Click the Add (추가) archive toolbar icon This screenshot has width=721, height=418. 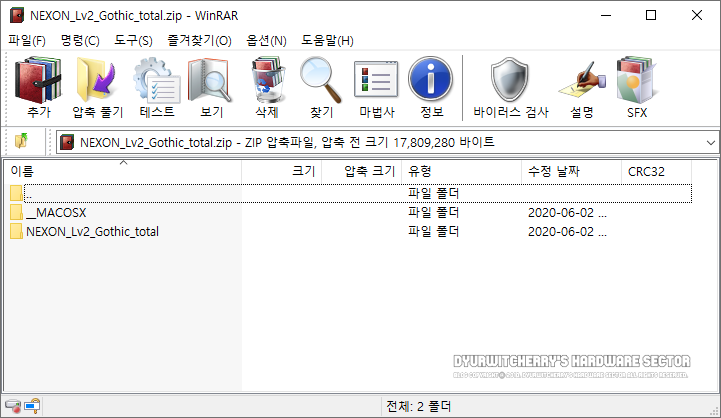point(39,80)
